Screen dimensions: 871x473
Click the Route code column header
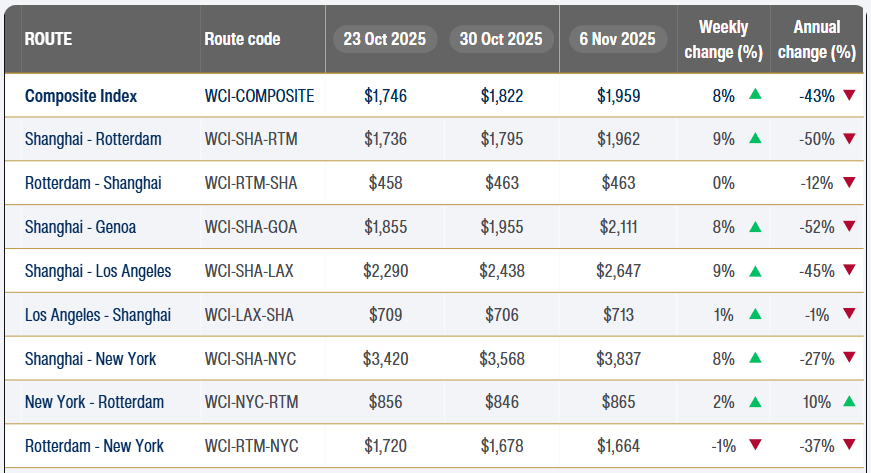[x=242, y=39]
